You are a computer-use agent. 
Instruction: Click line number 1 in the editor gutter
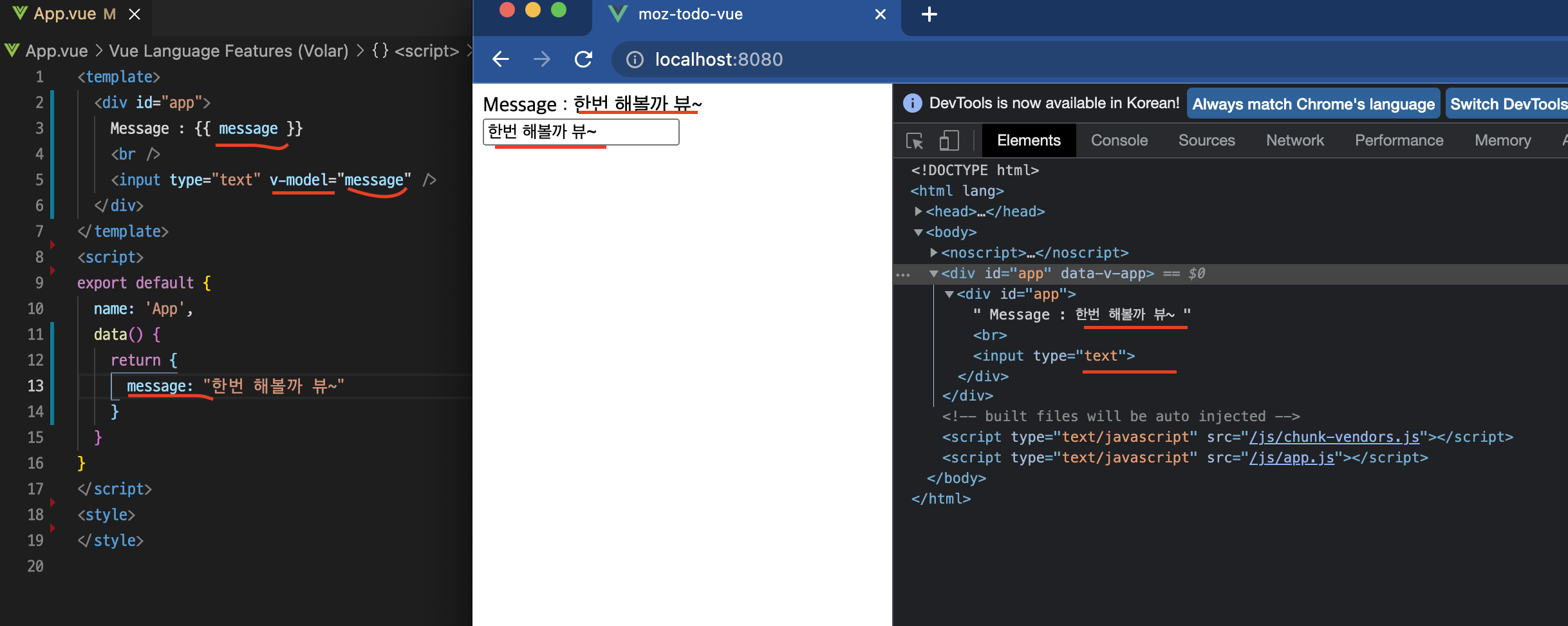coord(39,77)
